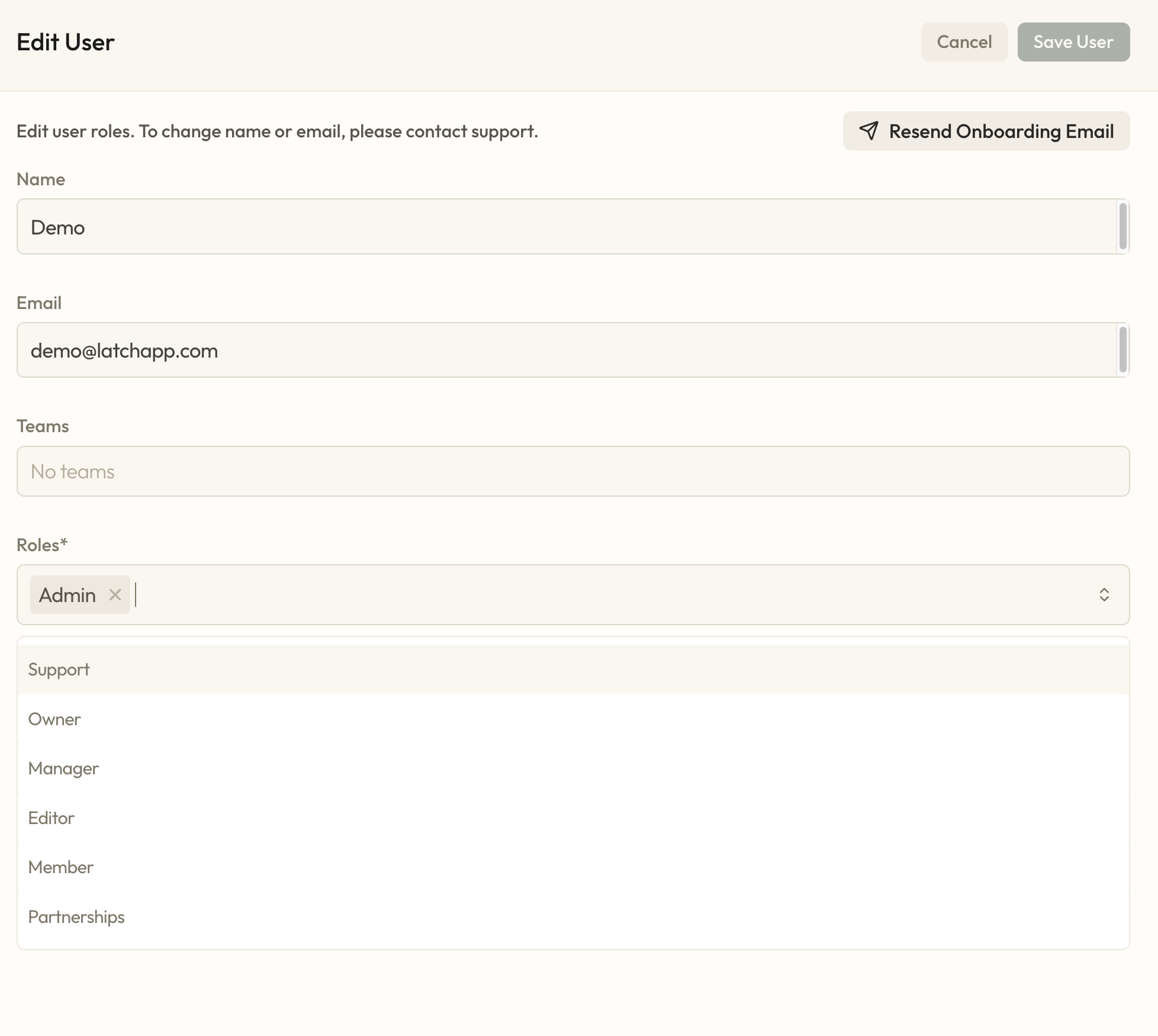This screenshot has height=1036, width=1158.
Task: Select the Support role from the list
Action: click(x=59, y=669)
